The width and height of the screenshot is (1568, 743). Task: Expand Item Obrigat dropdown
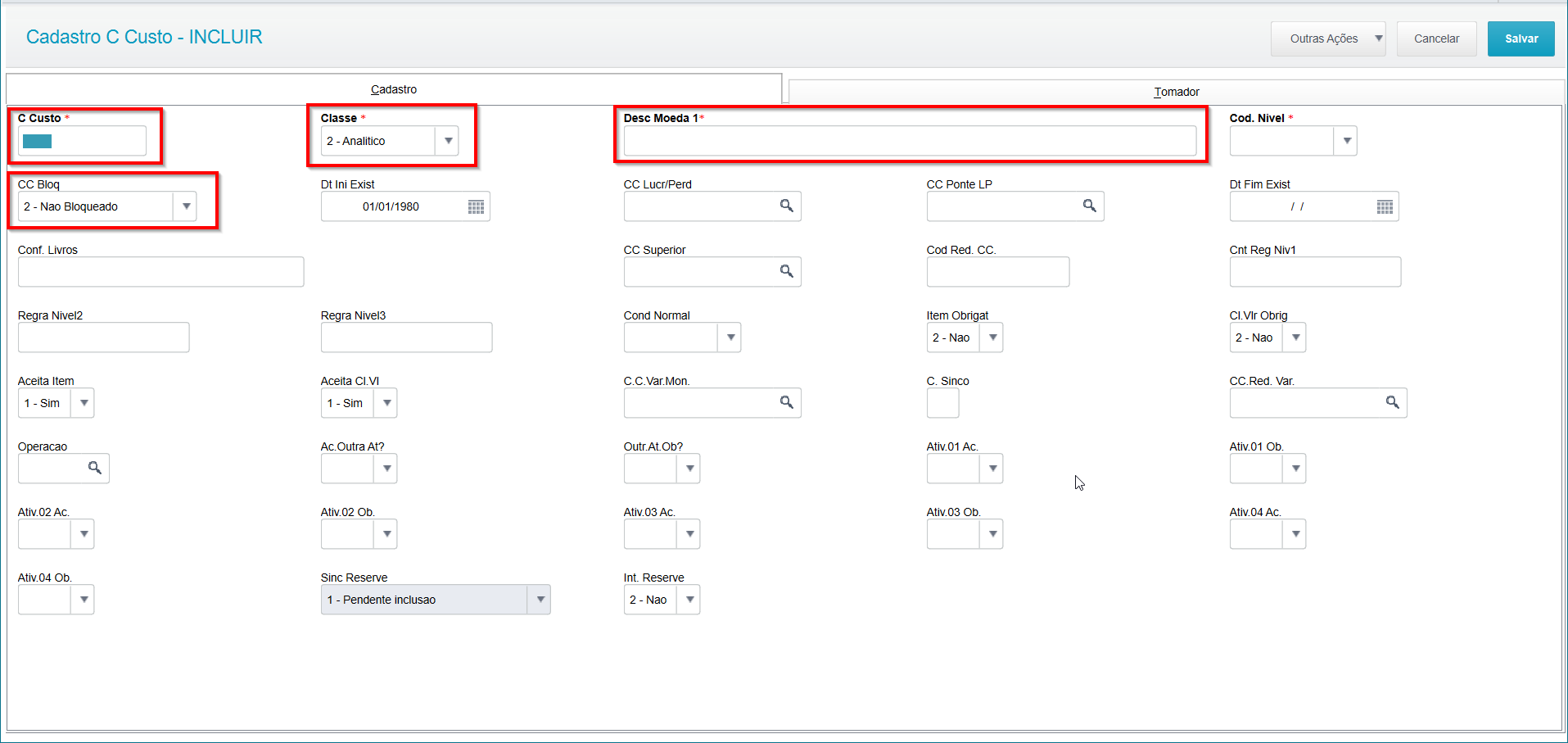[x=992, y=338]
